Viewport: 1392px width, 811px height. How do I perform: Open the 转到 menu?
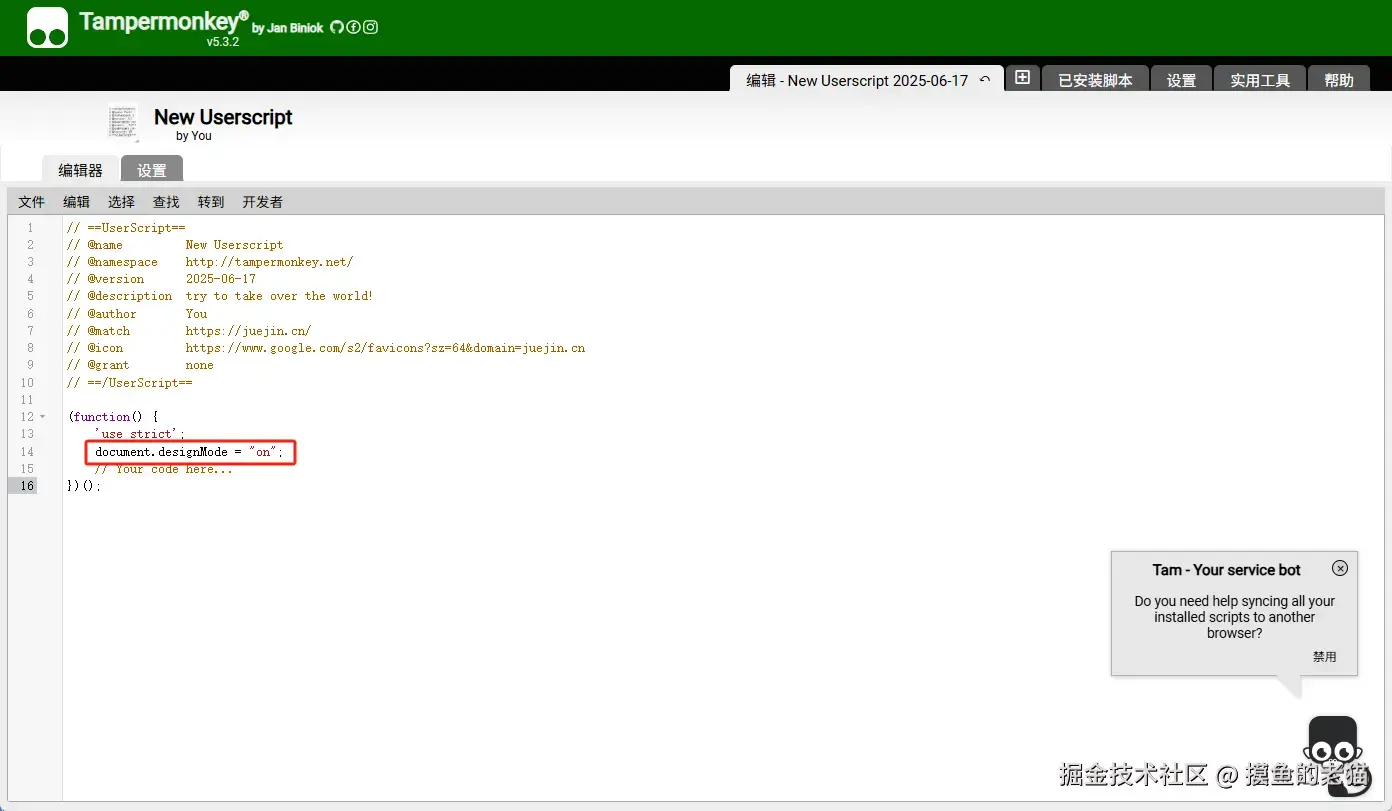point(211,202)
